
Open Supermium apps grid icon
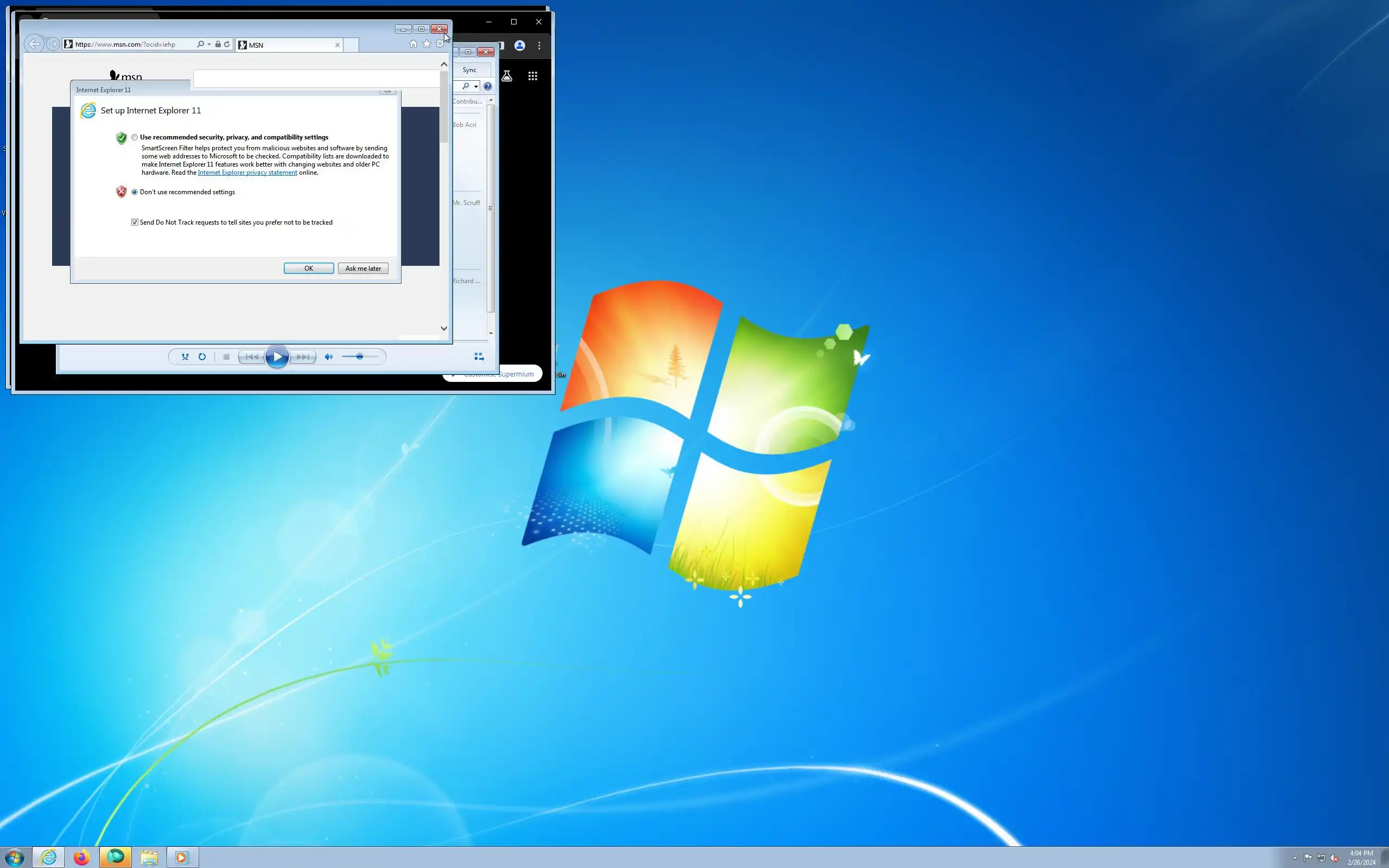tap(533, 76)
